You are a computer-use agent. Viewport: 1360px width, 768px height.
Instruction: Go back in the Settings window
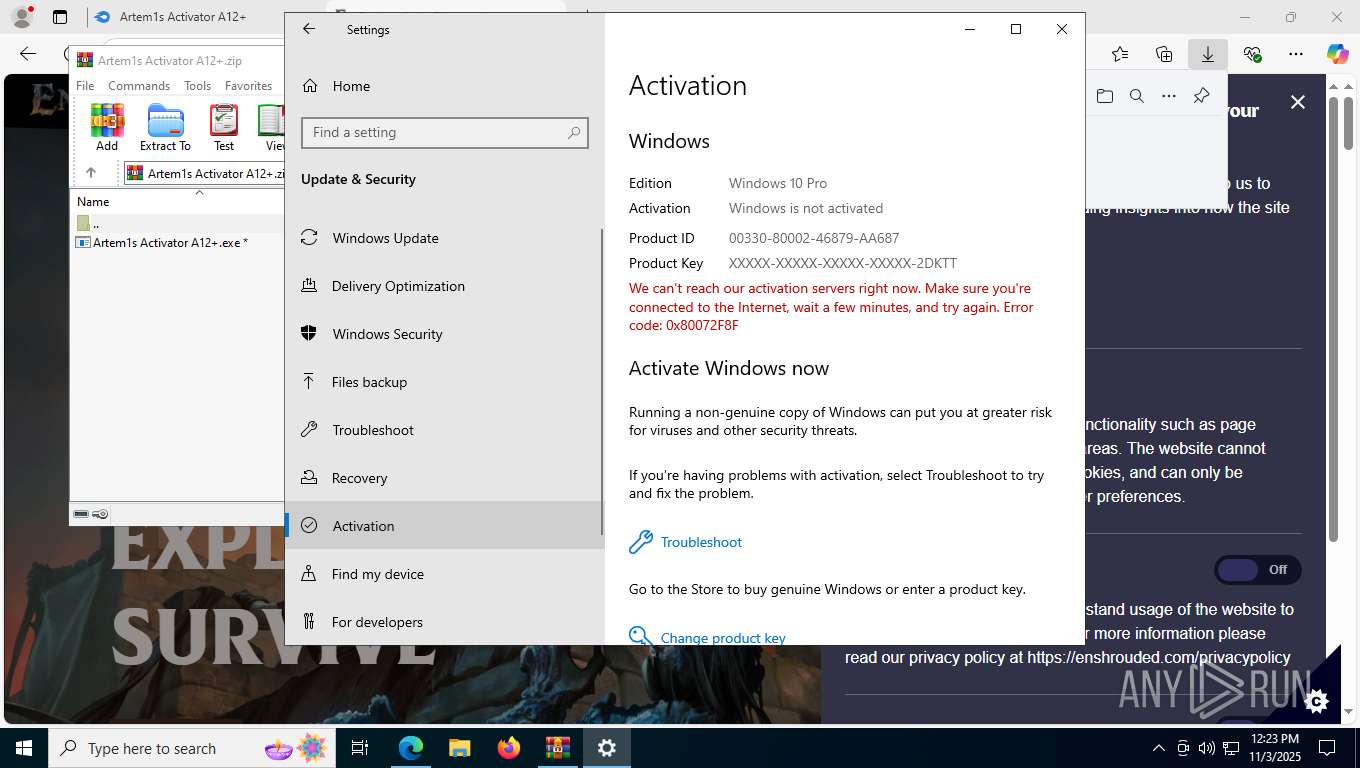pyautogui.click(x=309, y=29)
